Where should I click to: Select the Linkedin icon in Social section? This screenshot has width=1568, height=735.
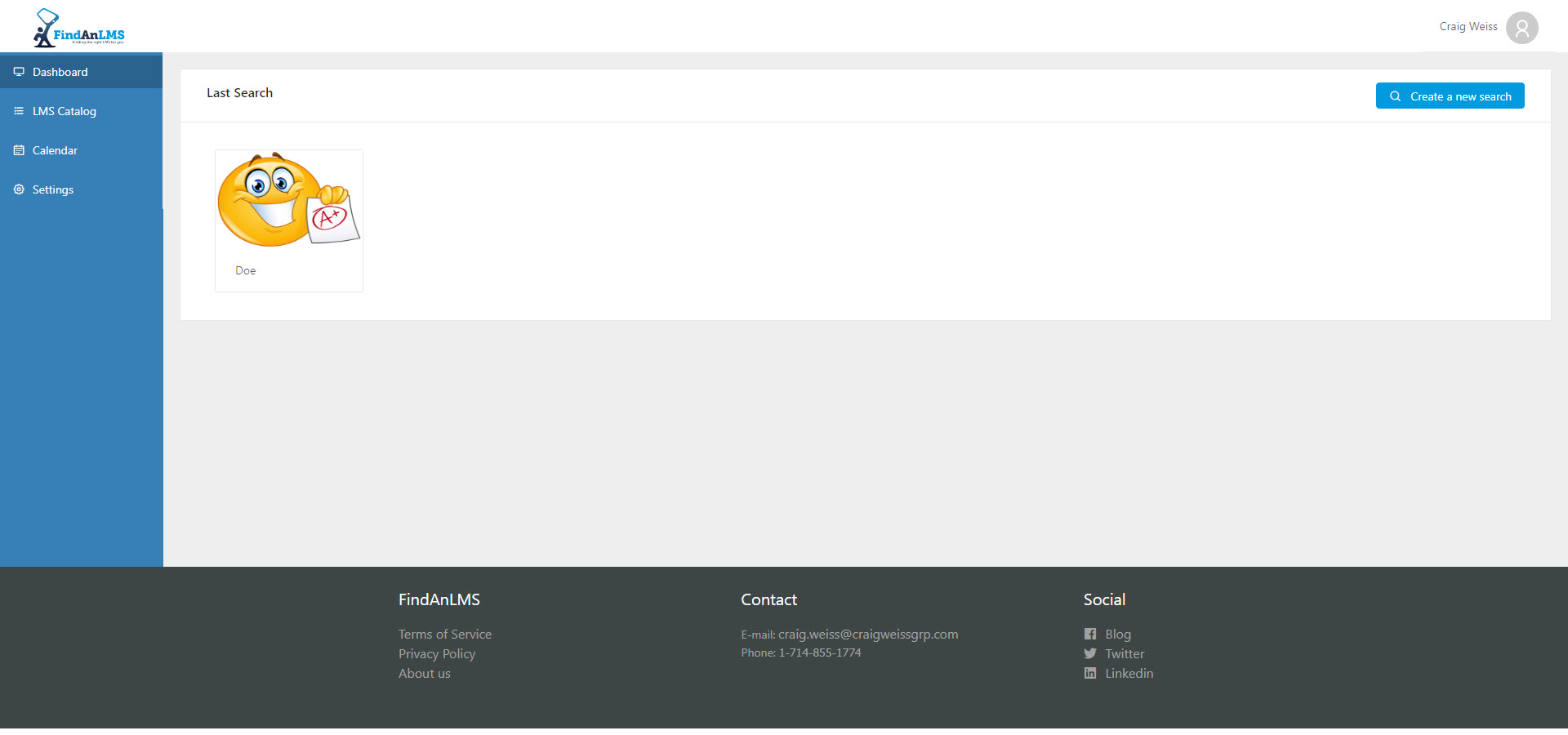click(1089, 673)
